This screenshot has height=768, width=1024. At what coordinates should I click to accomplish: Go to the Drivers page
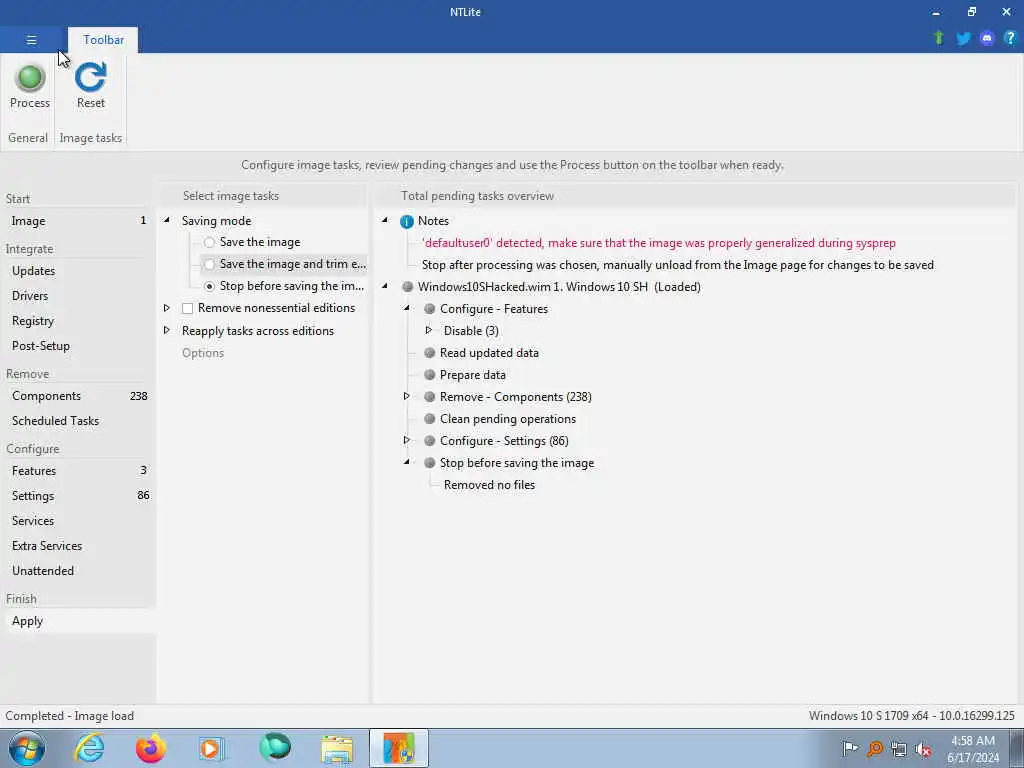point(78,296)
